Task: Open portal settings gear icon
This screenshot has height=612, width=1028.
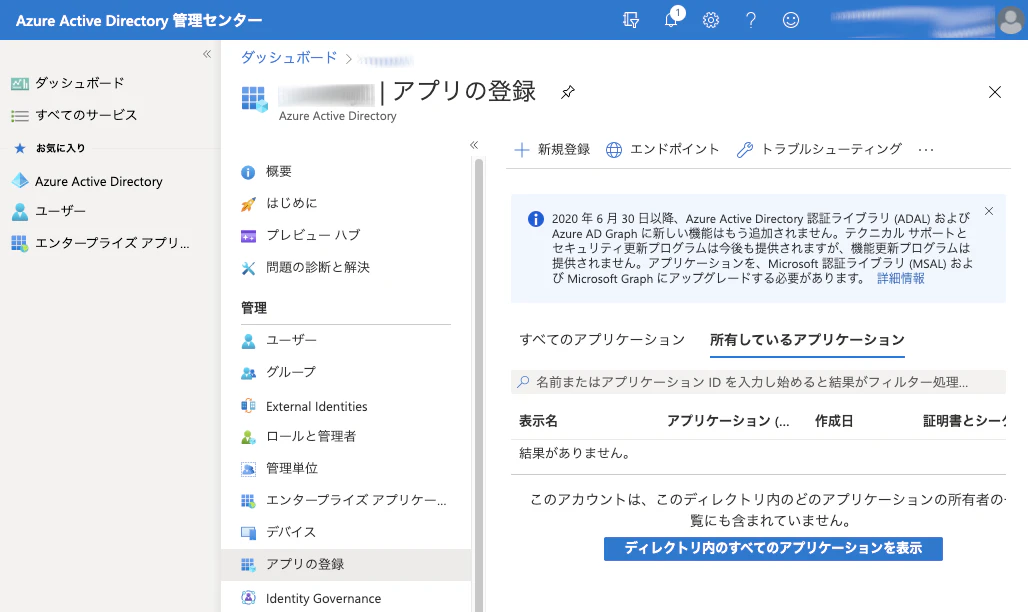Action: point(711,20)
